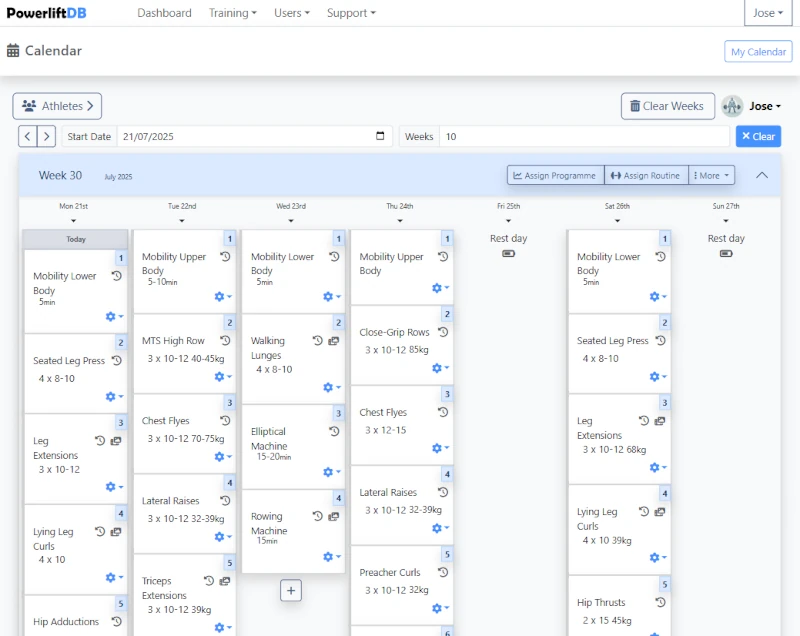Click the copy icon on Walking Lunges

(334, 340)
